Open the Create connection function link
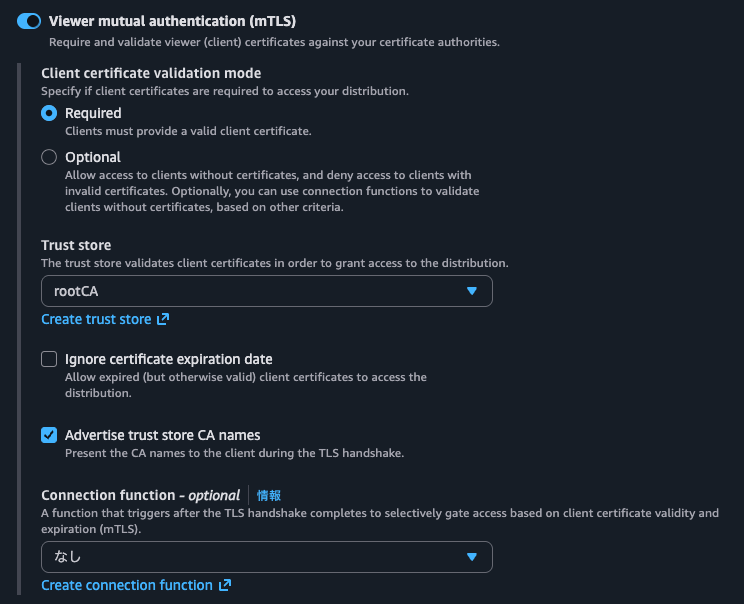This screenshot has width=744, height=604. [127, 585]
